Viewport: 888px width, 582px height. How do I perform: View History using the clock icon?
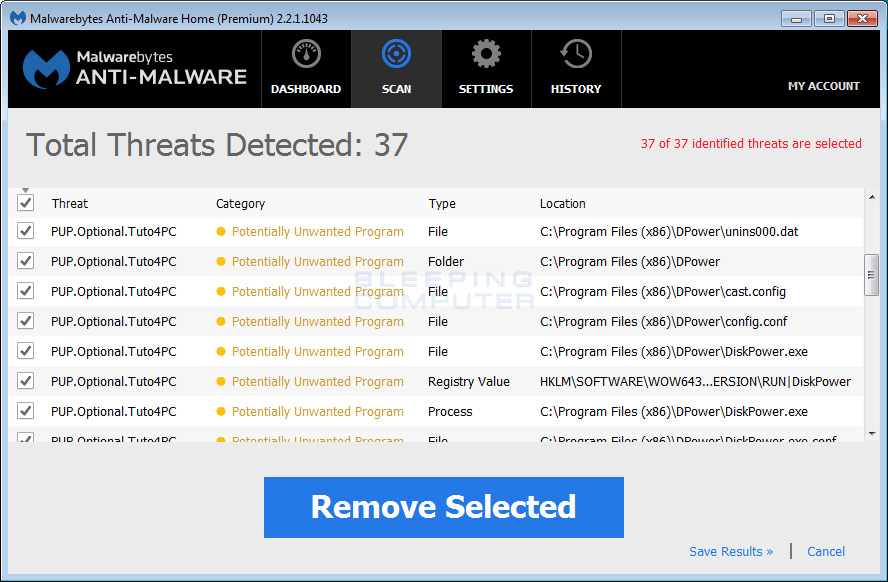(576, 54)
